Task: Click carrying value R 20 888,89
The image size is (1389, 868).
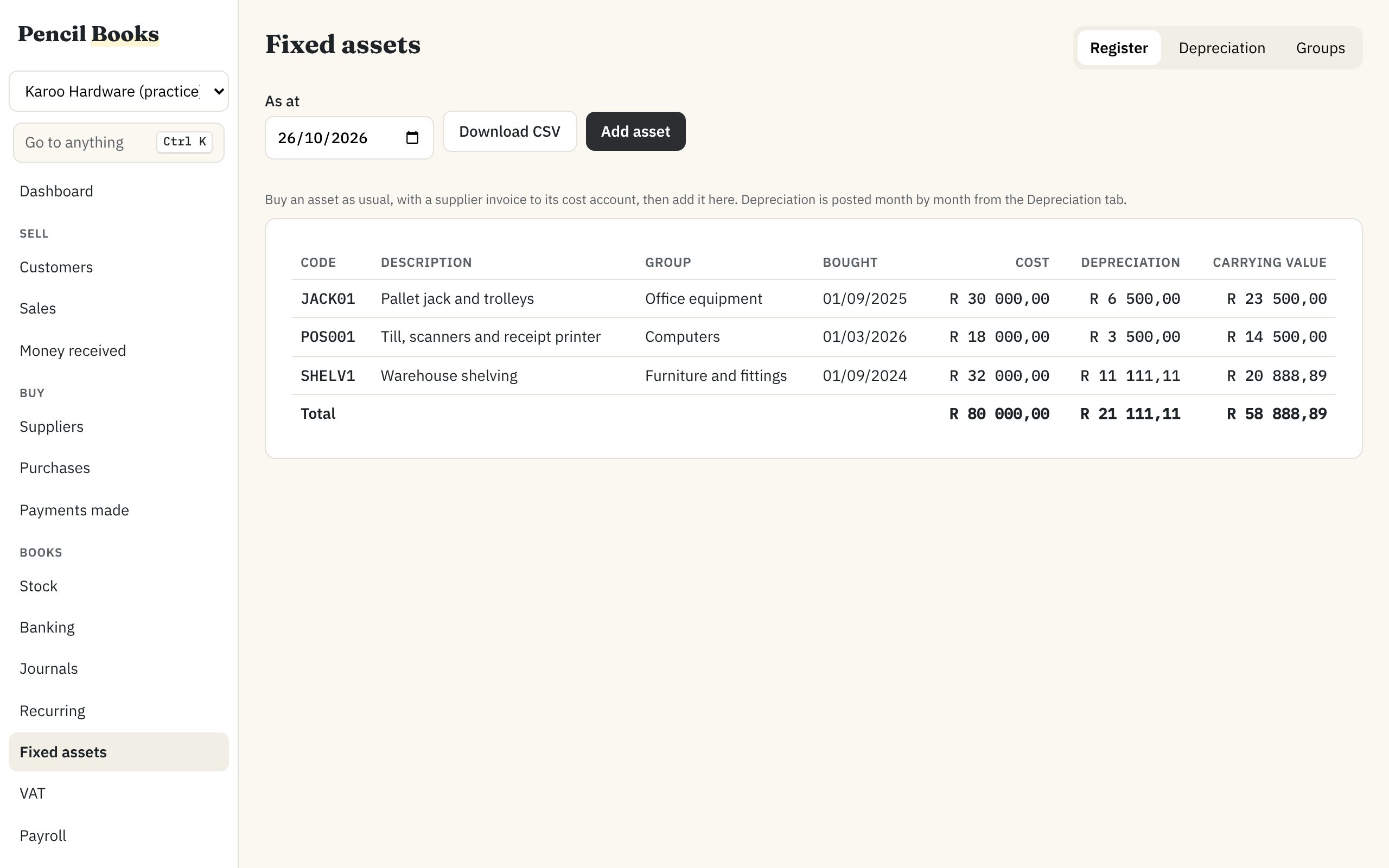Action: point(1277,375)
